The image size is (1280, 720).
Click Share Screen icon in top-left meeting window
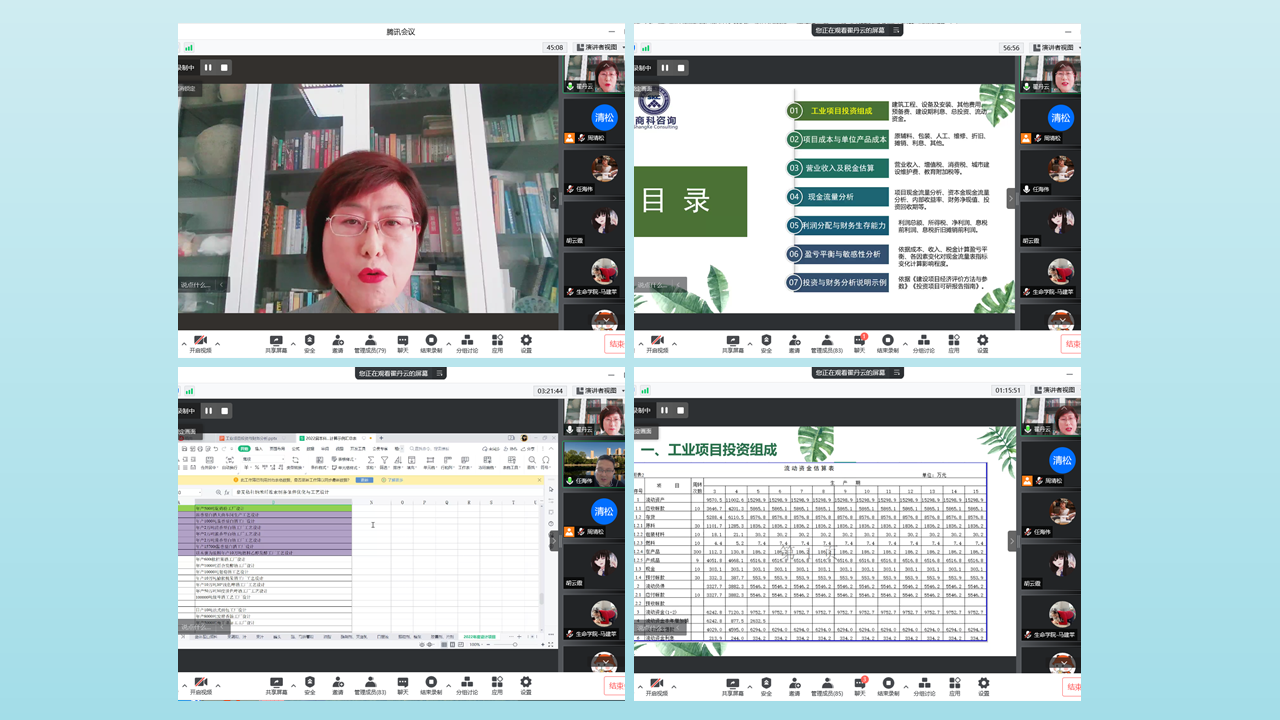point(276,341)
